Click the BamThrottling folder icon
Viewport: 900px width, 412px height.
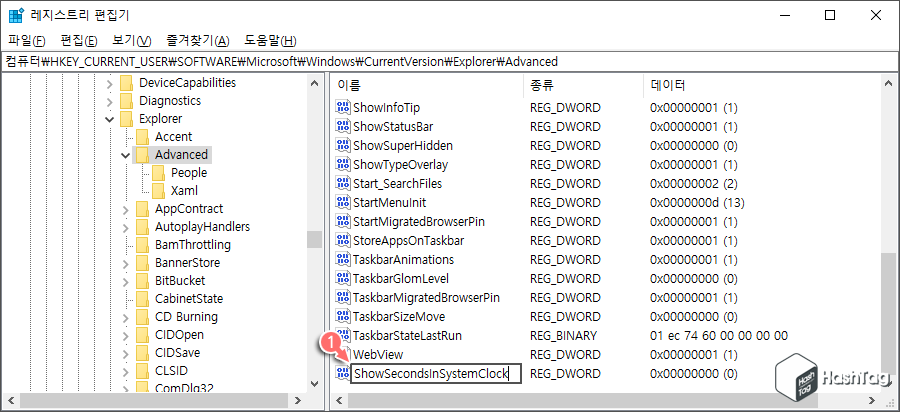142,245
